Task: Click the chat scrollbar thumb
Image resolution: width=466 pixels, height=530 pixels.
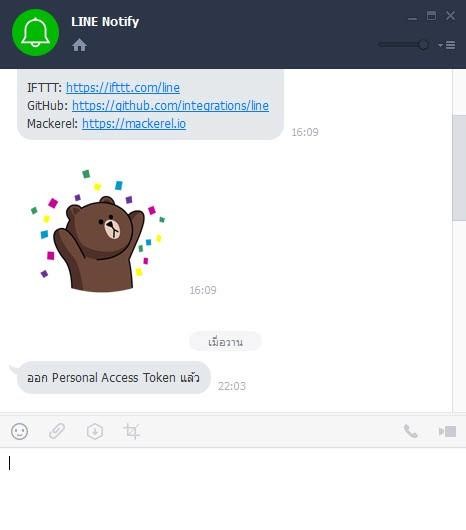Action: [x=459, y=168]
